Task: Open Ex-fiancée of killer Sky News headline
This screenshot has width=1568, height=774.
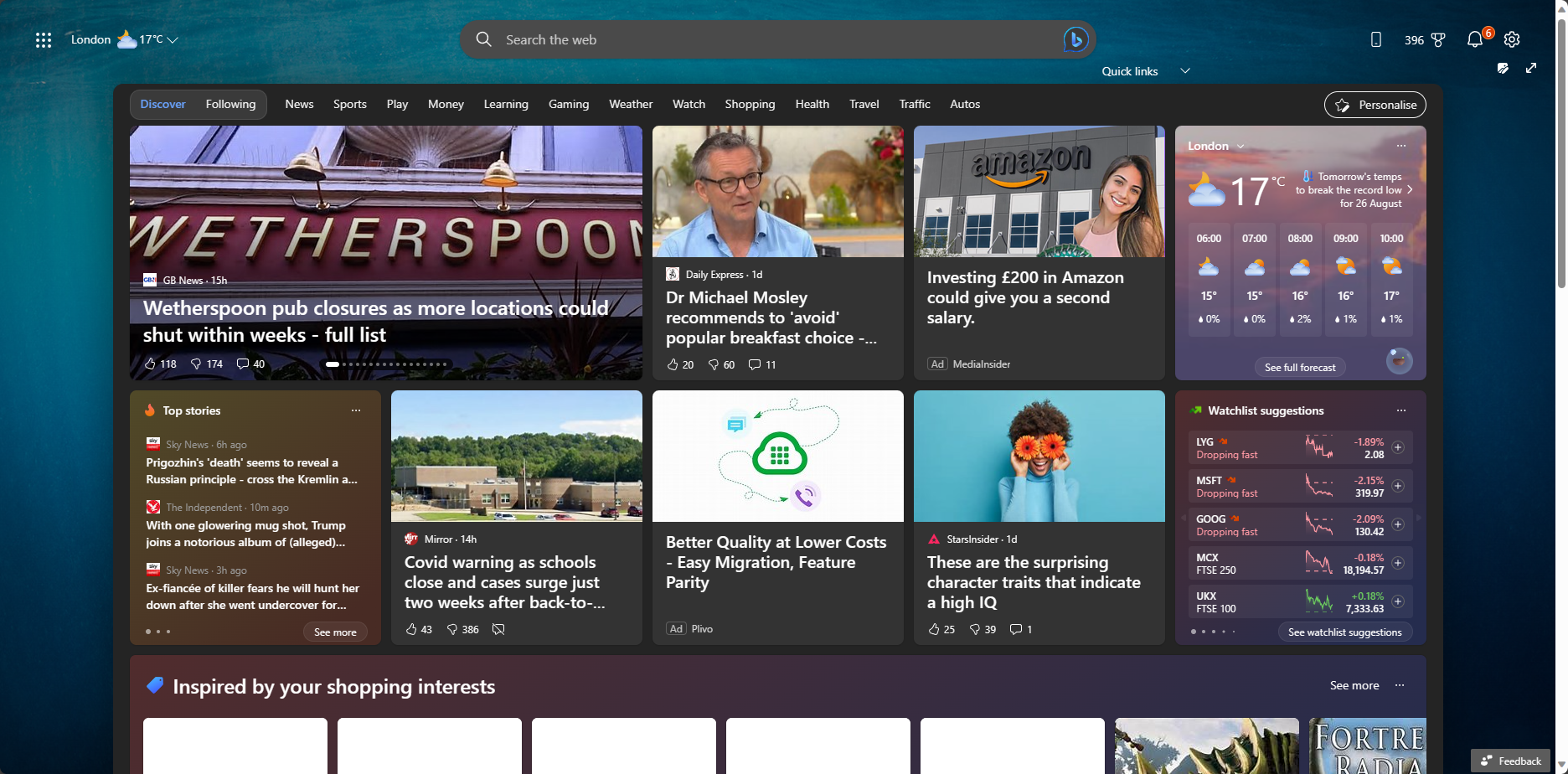Action: tap(253, 596)
